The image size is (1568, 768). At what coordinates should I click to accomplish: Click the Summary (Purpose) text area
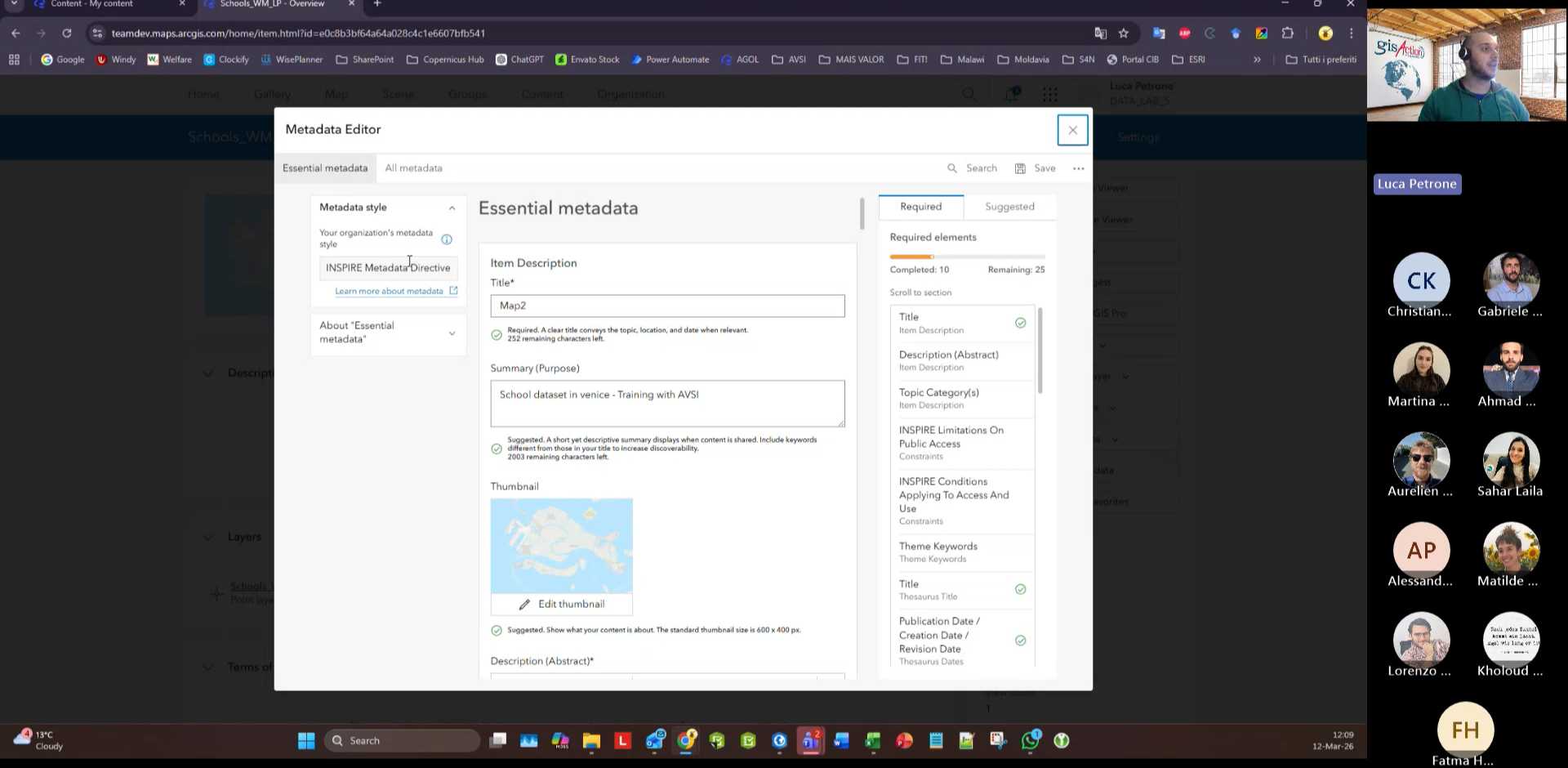(667, 404)
